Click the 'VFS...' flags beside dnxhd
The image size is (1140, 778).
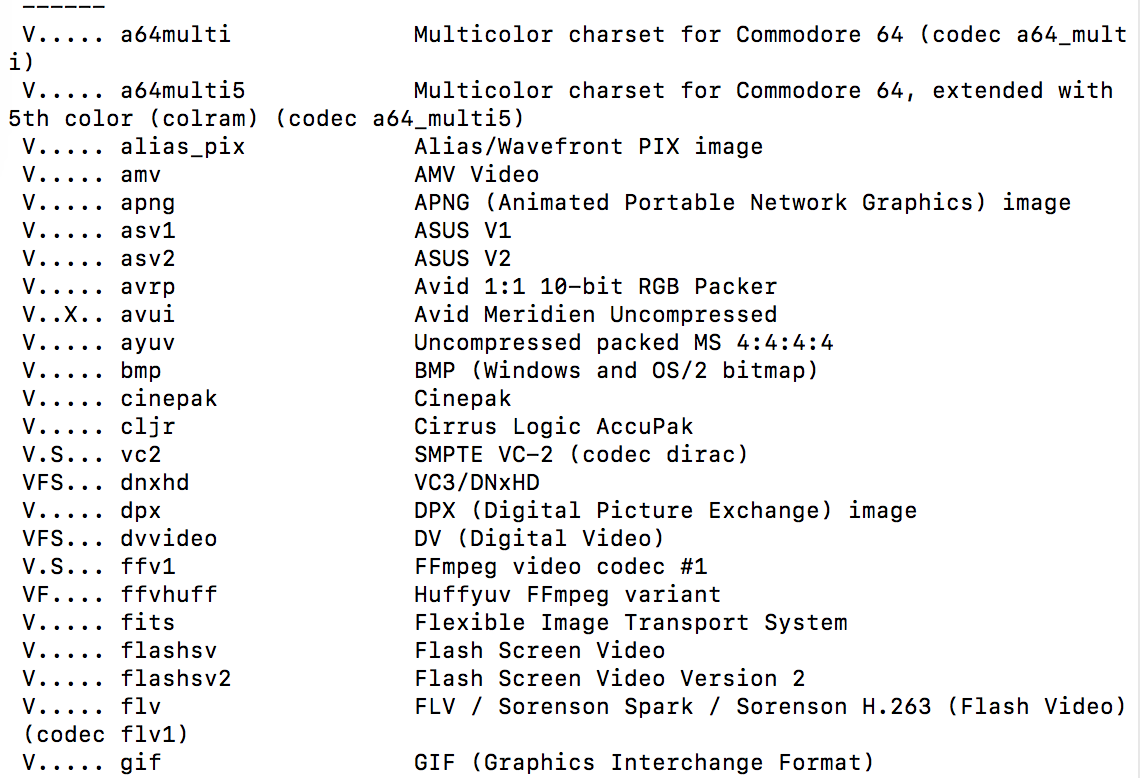tap(63, 483)
